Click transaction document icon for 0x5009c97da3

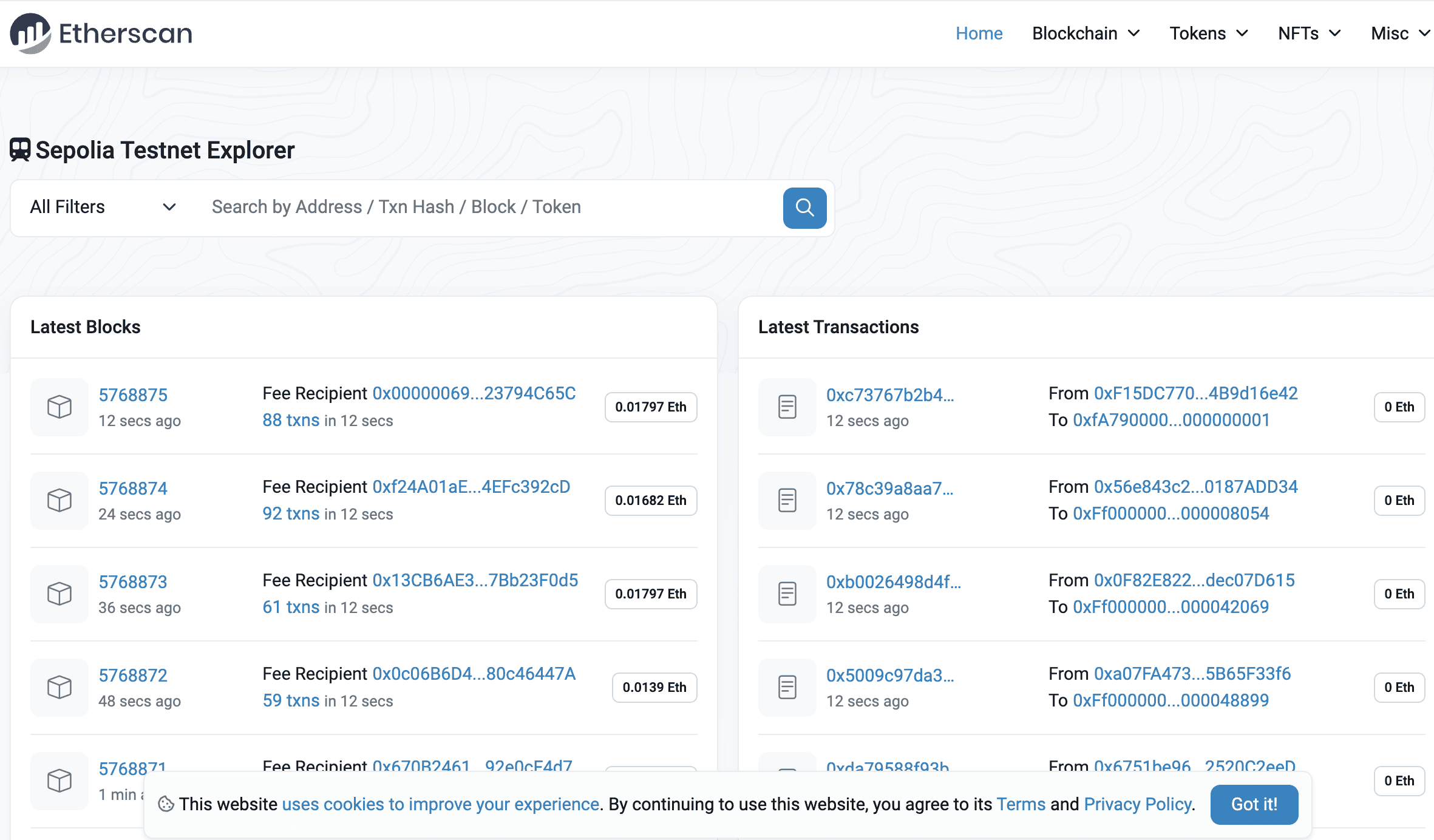[x=787, y=687]
